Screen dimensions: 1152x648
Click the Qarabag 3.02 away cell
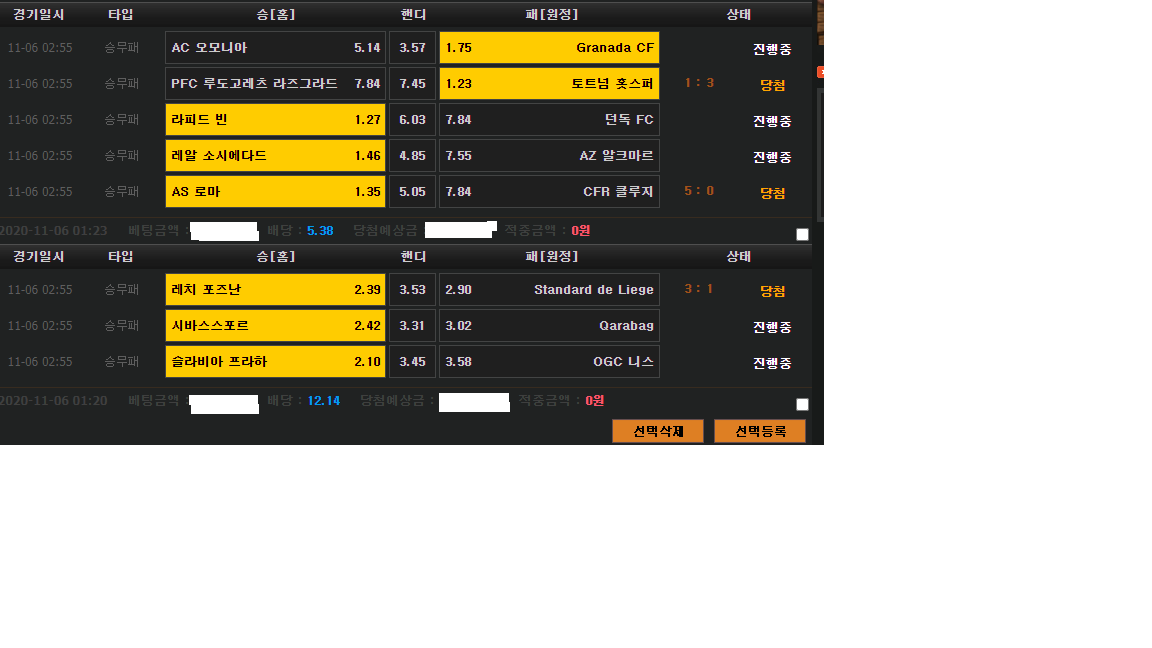549,326
